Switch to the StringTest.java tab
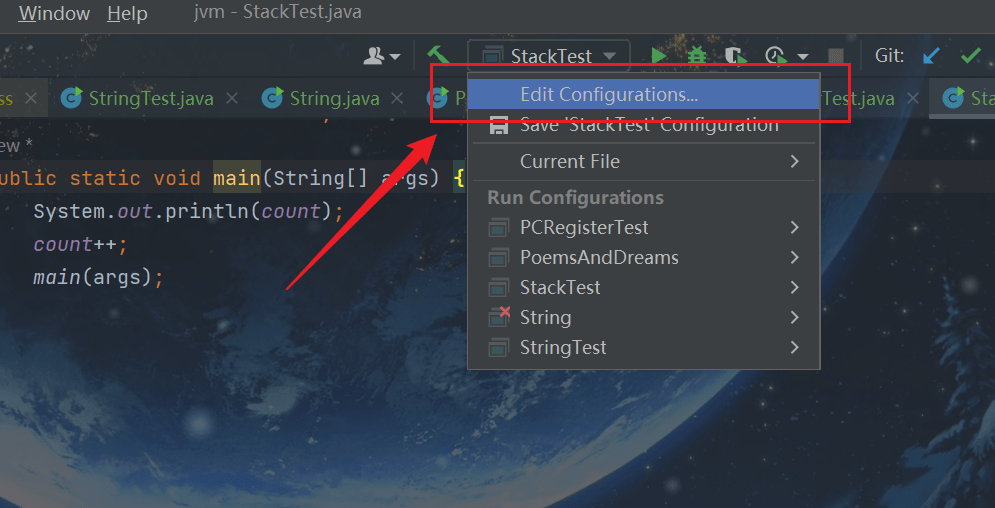The width and height of the screenshot is (995, 508). pos(150,99)
